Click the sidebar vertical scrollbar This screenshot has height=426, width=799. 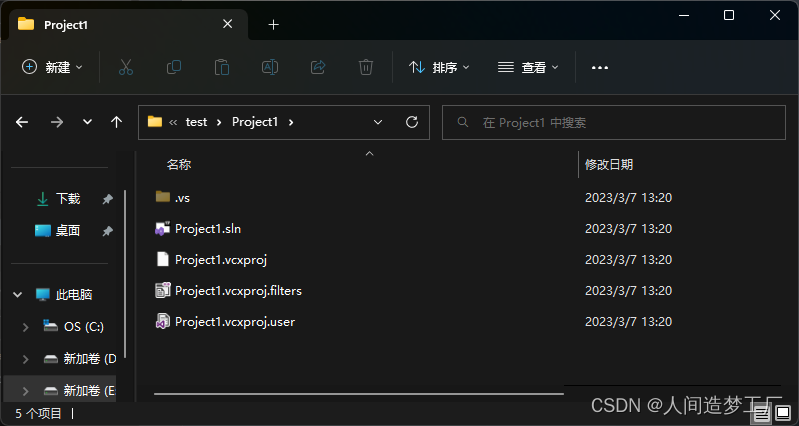[x=125, y=274]
